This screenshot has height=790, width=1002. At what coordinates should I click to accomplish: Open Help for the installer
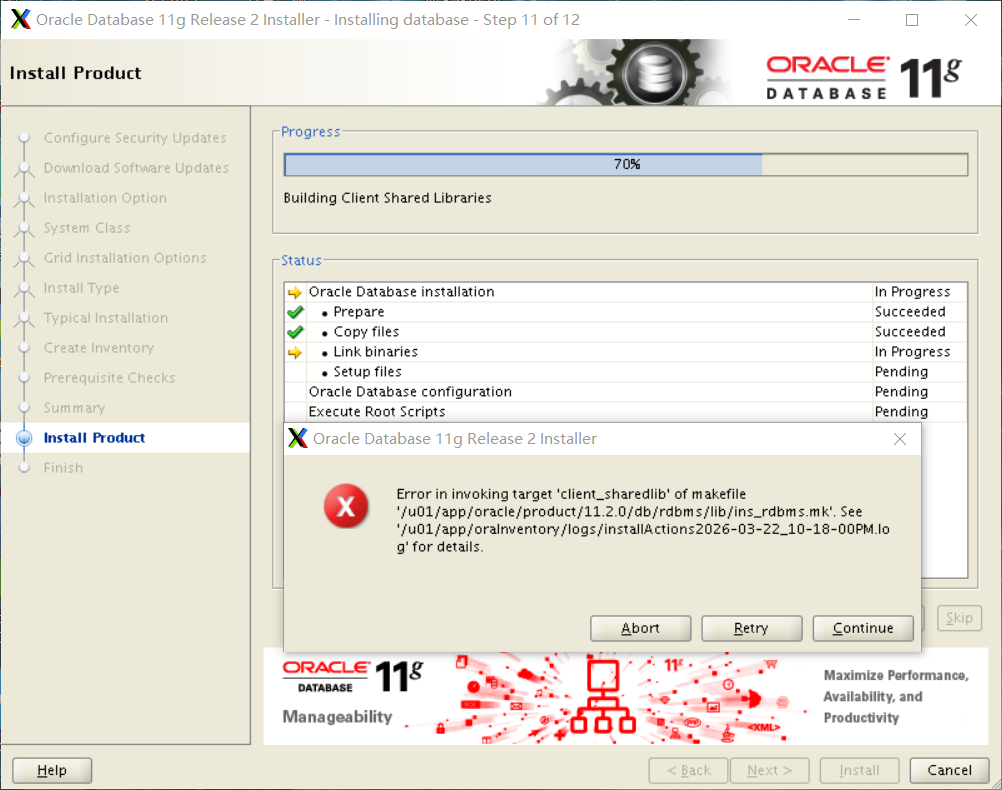[x=52, y=770]
